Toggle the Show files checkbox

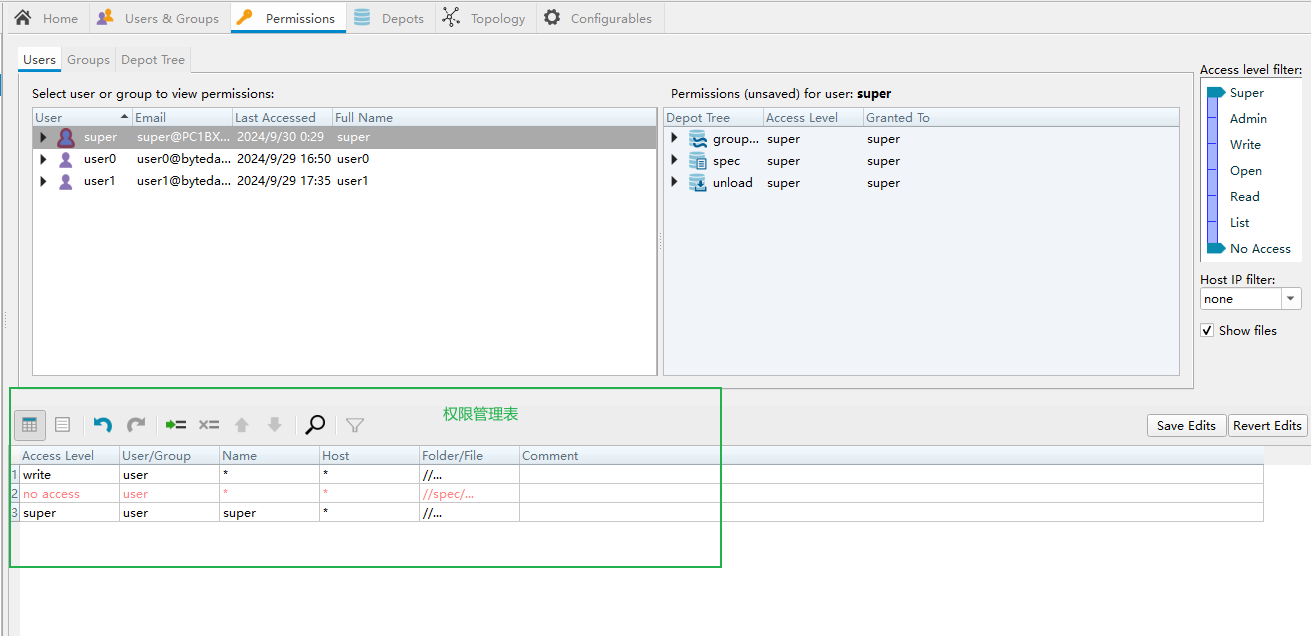coord(1208,330)
